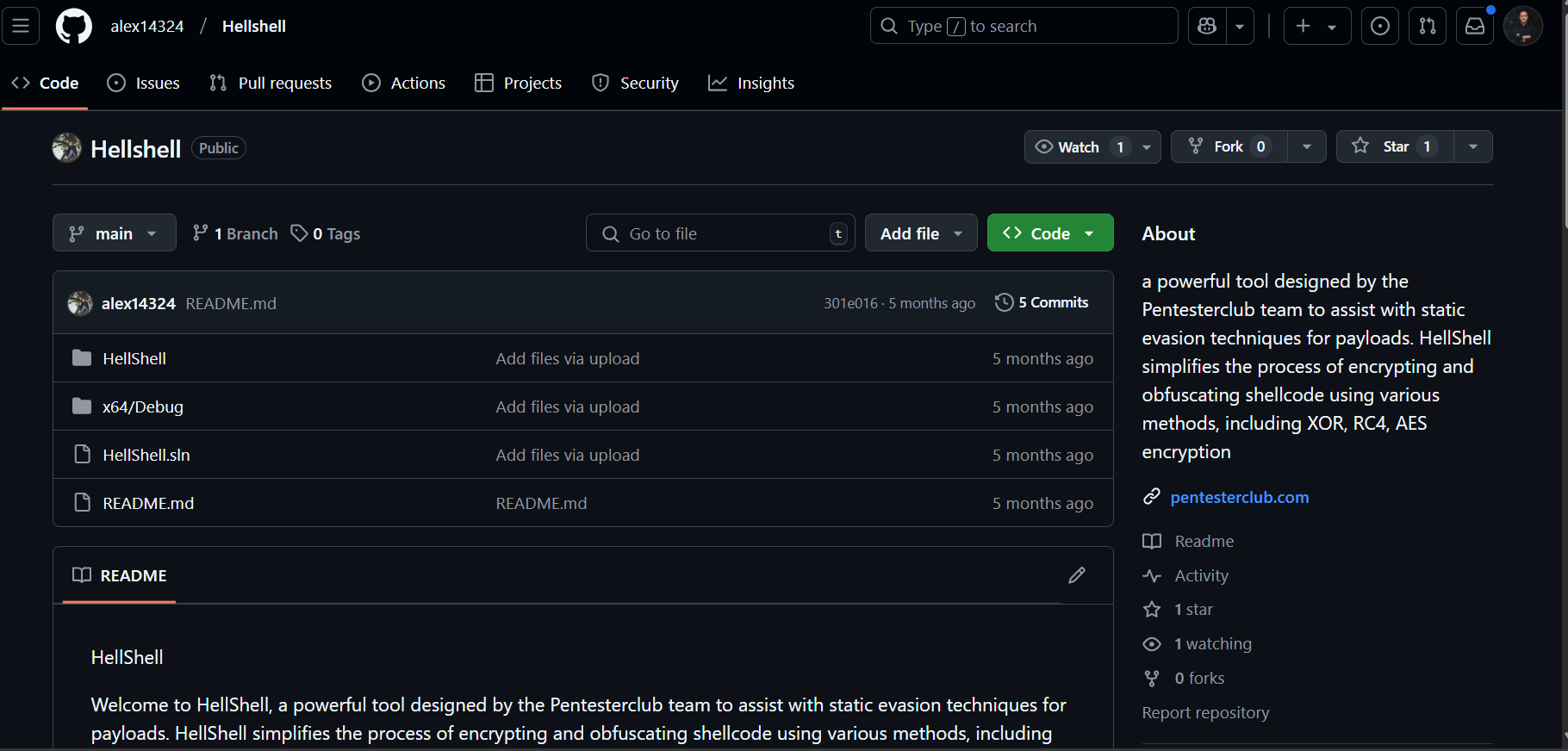
Task: Open the Issues shortcut icon in header
Action: pyautogui.click(x=1380, y=26)
